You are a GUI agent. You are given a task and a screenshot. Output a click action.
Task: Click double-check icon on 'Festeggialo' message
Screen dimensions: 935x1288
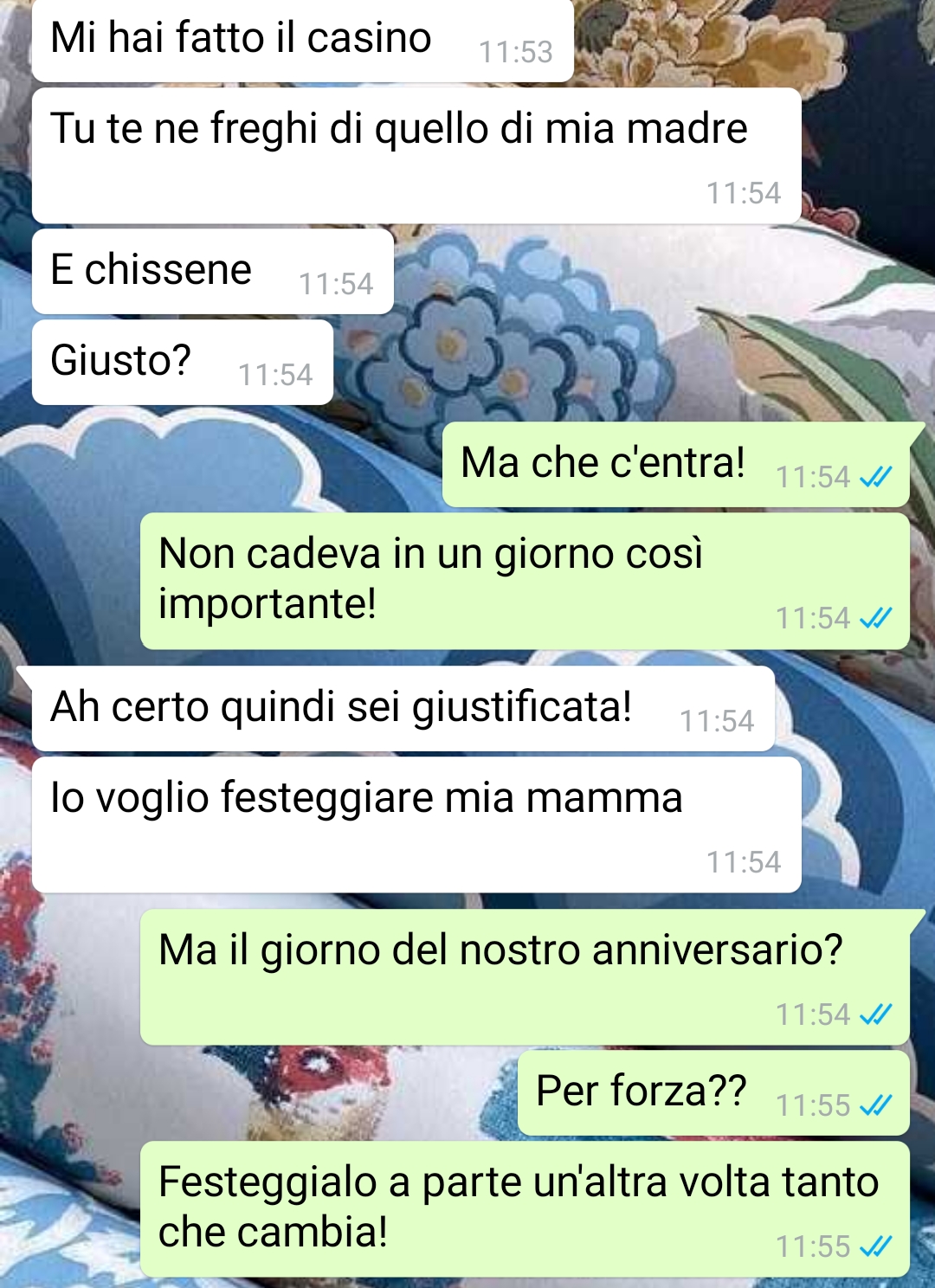click(875, 1246)
